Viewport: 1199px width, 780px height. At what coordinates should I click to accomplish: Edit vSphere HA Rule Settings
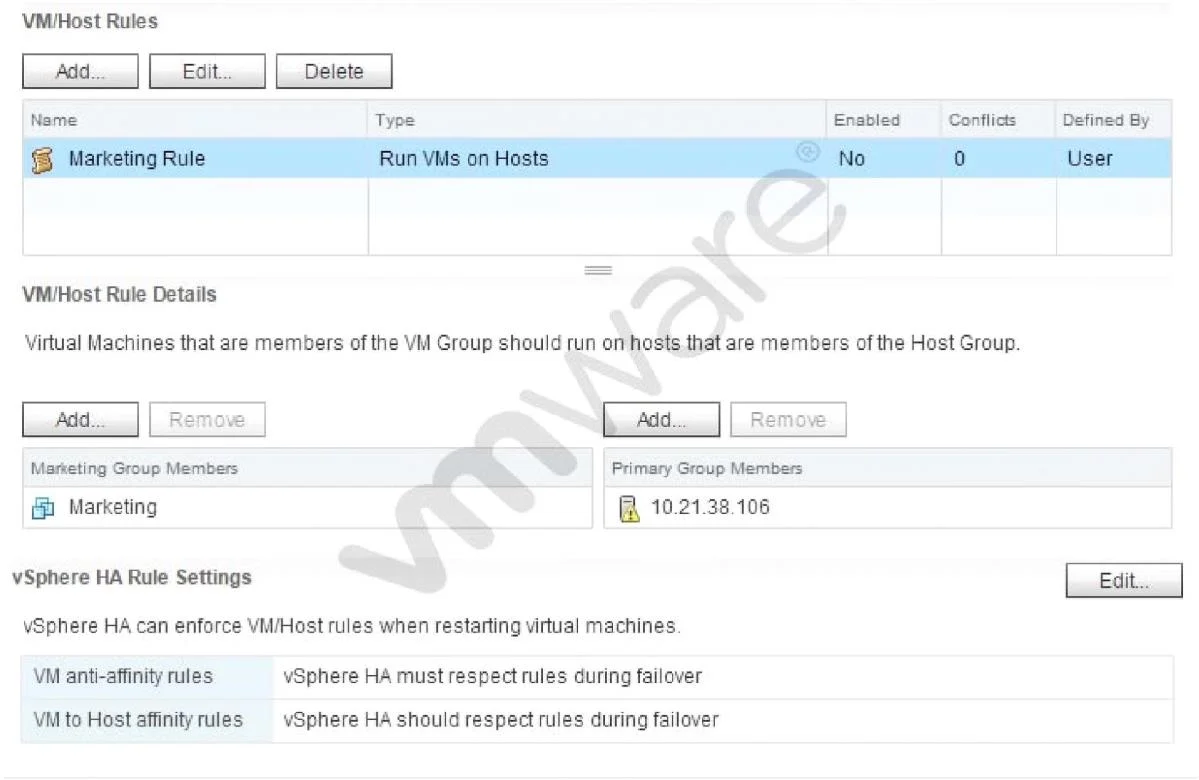pos(1124,580)
